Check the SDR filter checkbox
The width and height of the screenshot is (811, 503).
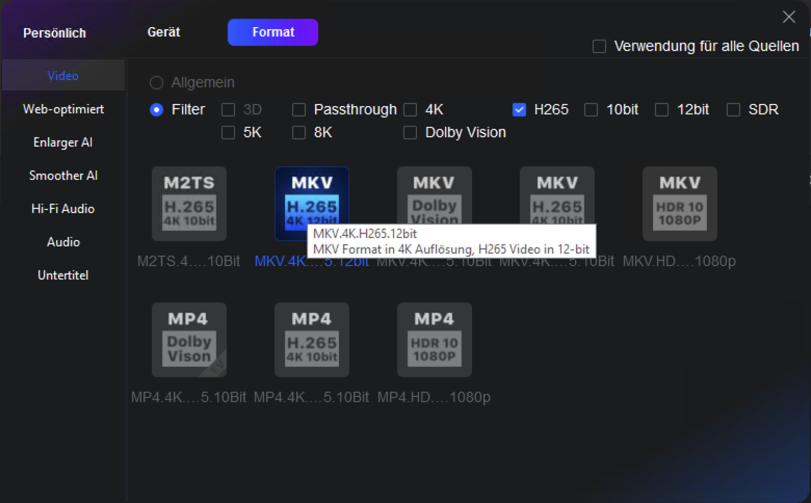pos(733,110)
